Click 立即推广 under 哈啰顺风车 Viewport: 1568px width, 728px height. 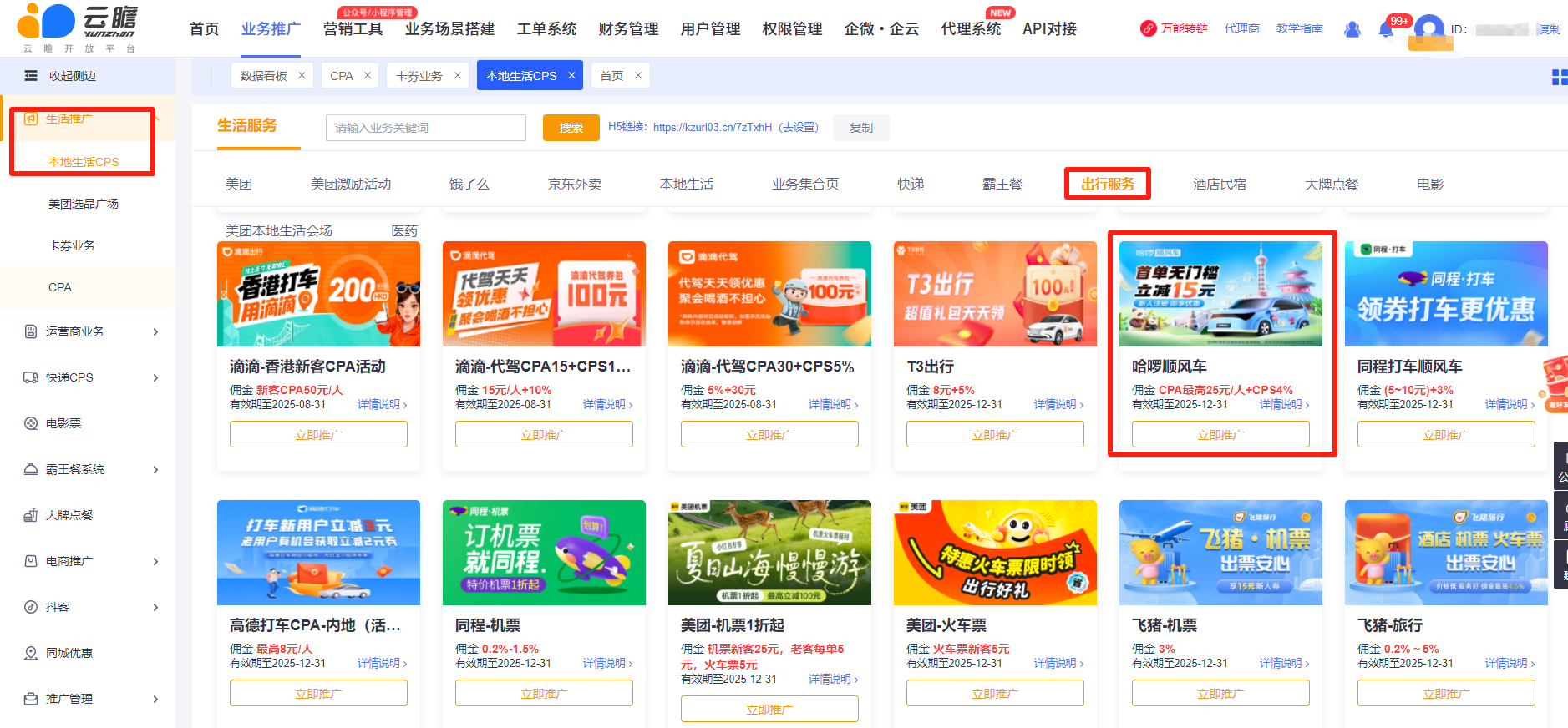[x=1220, y=435]
